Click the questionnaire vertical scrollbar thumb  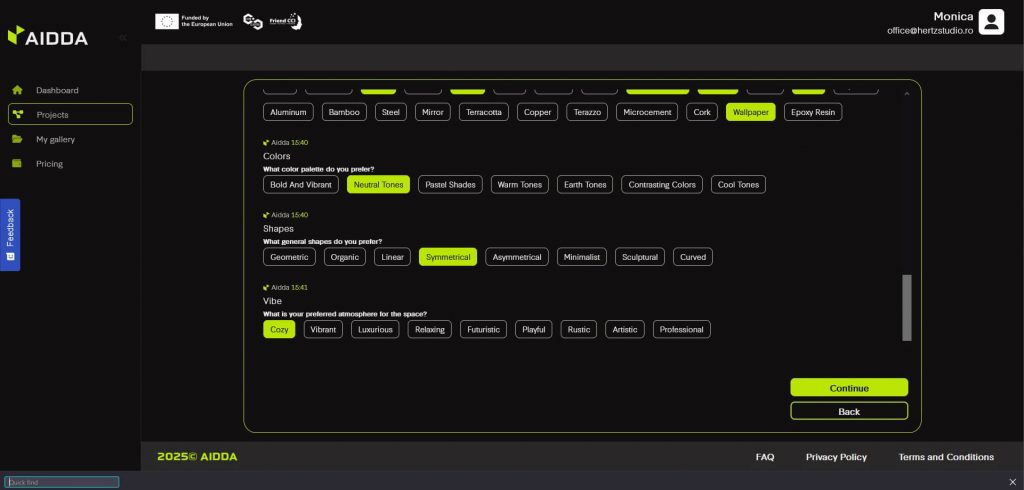907,307
